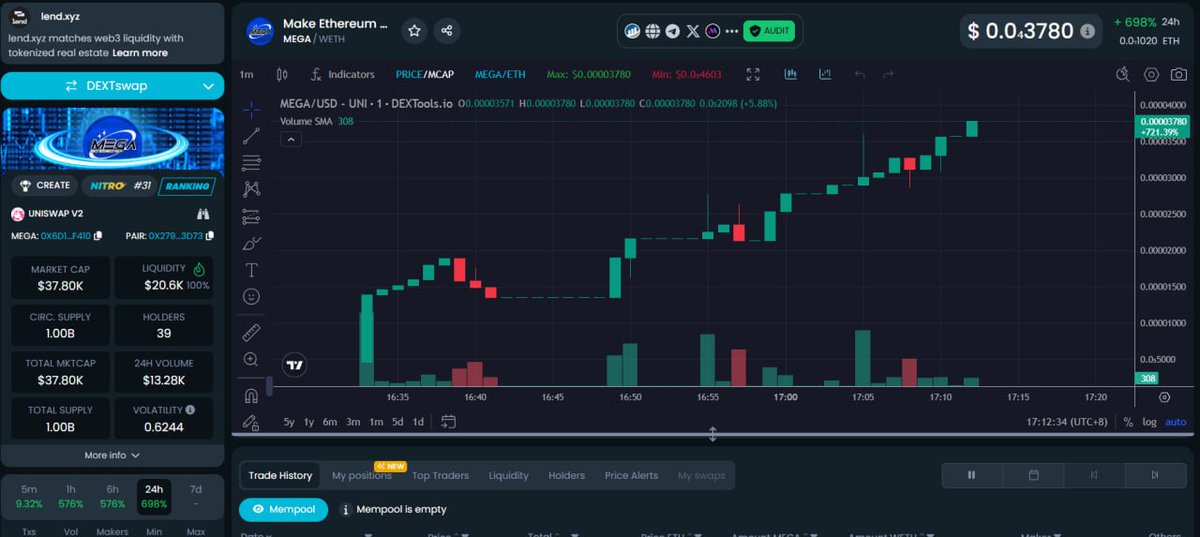Image resolution: width=1200 pixels, height=537 pixels.
Task: Open binoculars explorer icon
Action: 204,214
